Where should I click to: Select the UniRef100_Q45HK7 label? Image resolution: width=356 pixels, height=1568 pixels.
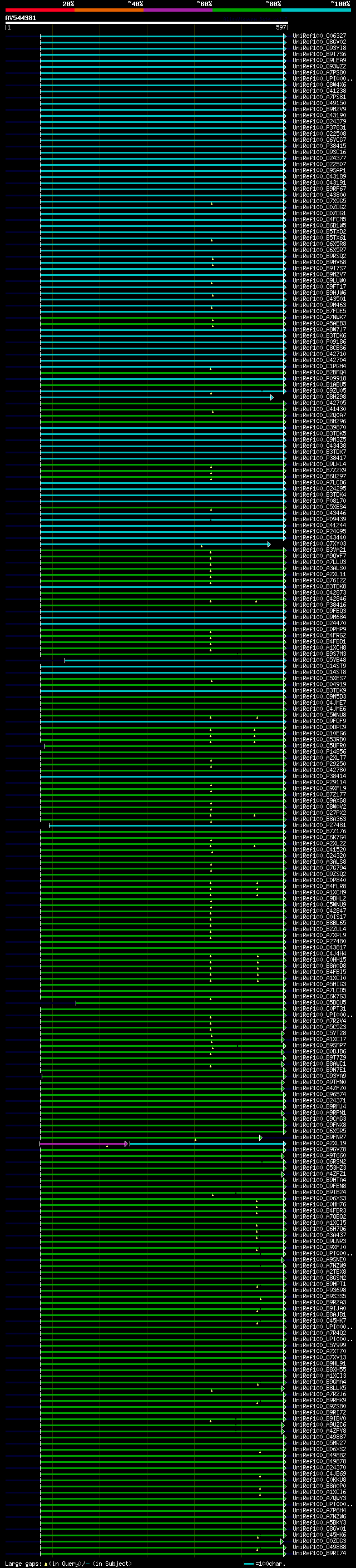(319, 1321)
